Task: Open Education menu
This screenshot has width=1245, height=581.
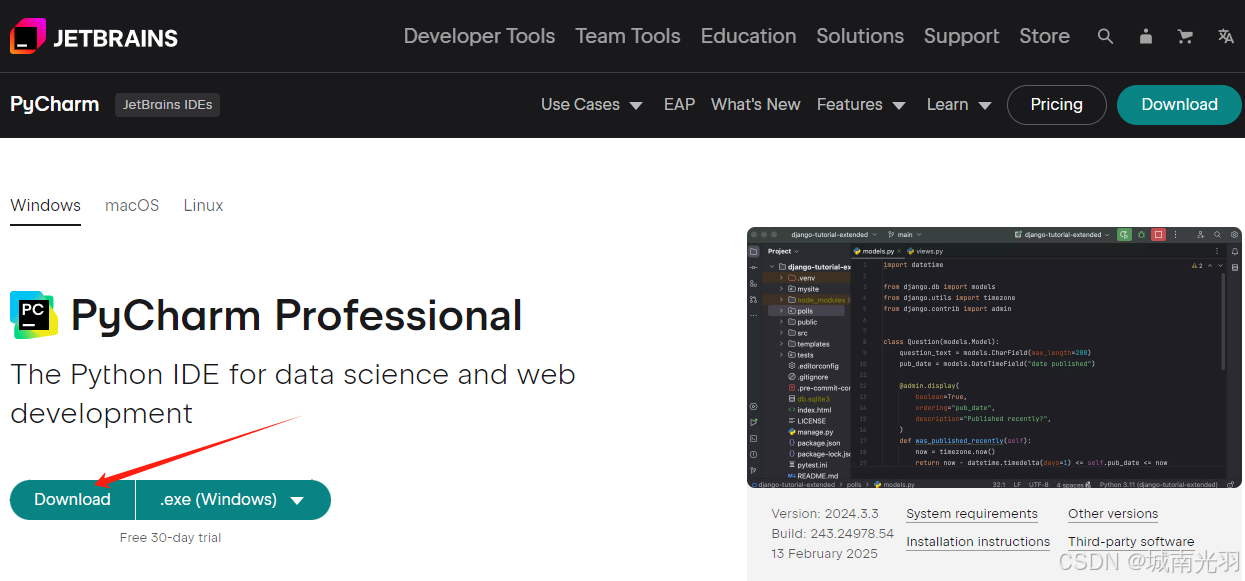Action: coord(749,36)
